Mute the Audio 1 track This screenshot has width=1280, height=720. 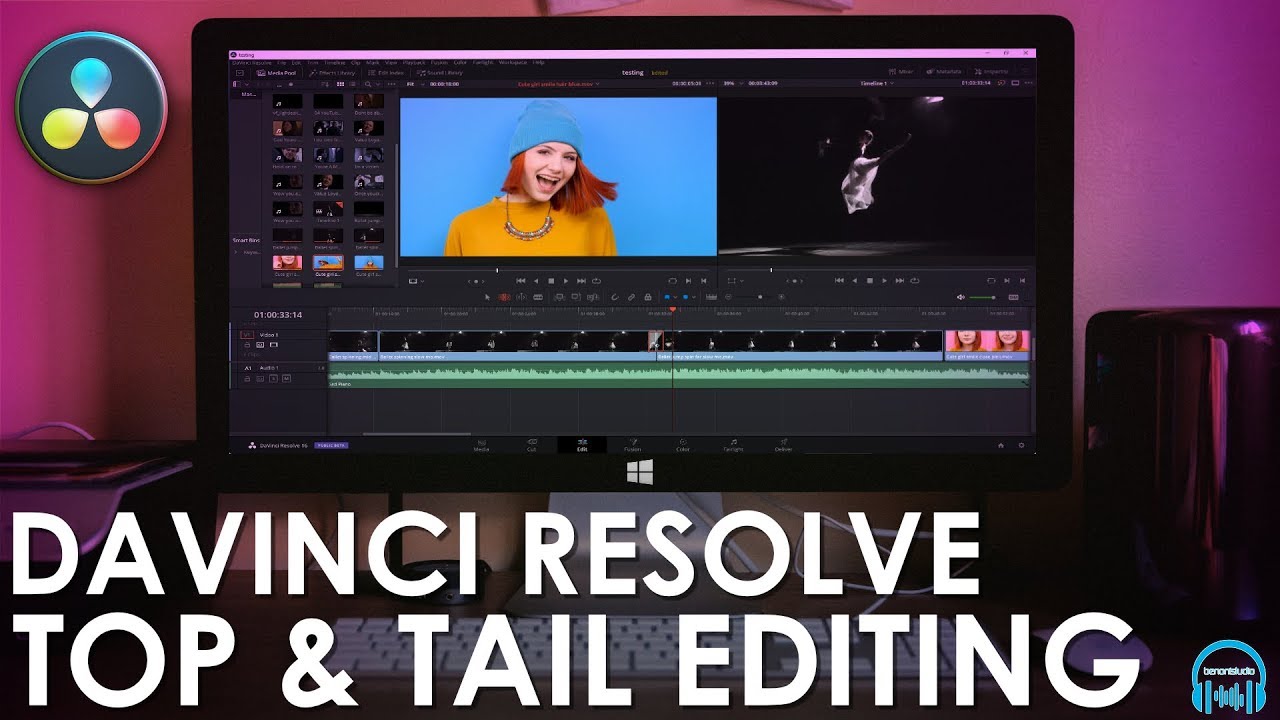pyautogui.click(x=286, y=378)
